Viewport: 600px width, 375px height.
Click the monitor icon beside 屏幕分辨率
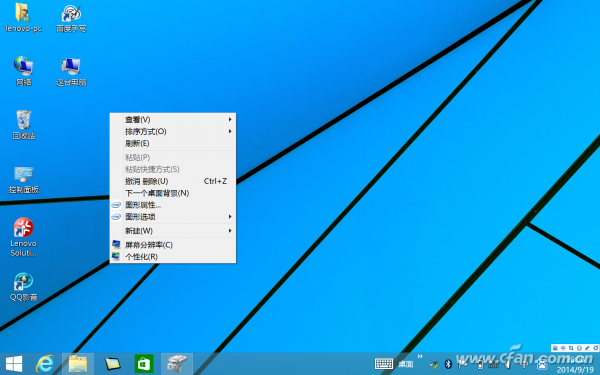[116, 245]
